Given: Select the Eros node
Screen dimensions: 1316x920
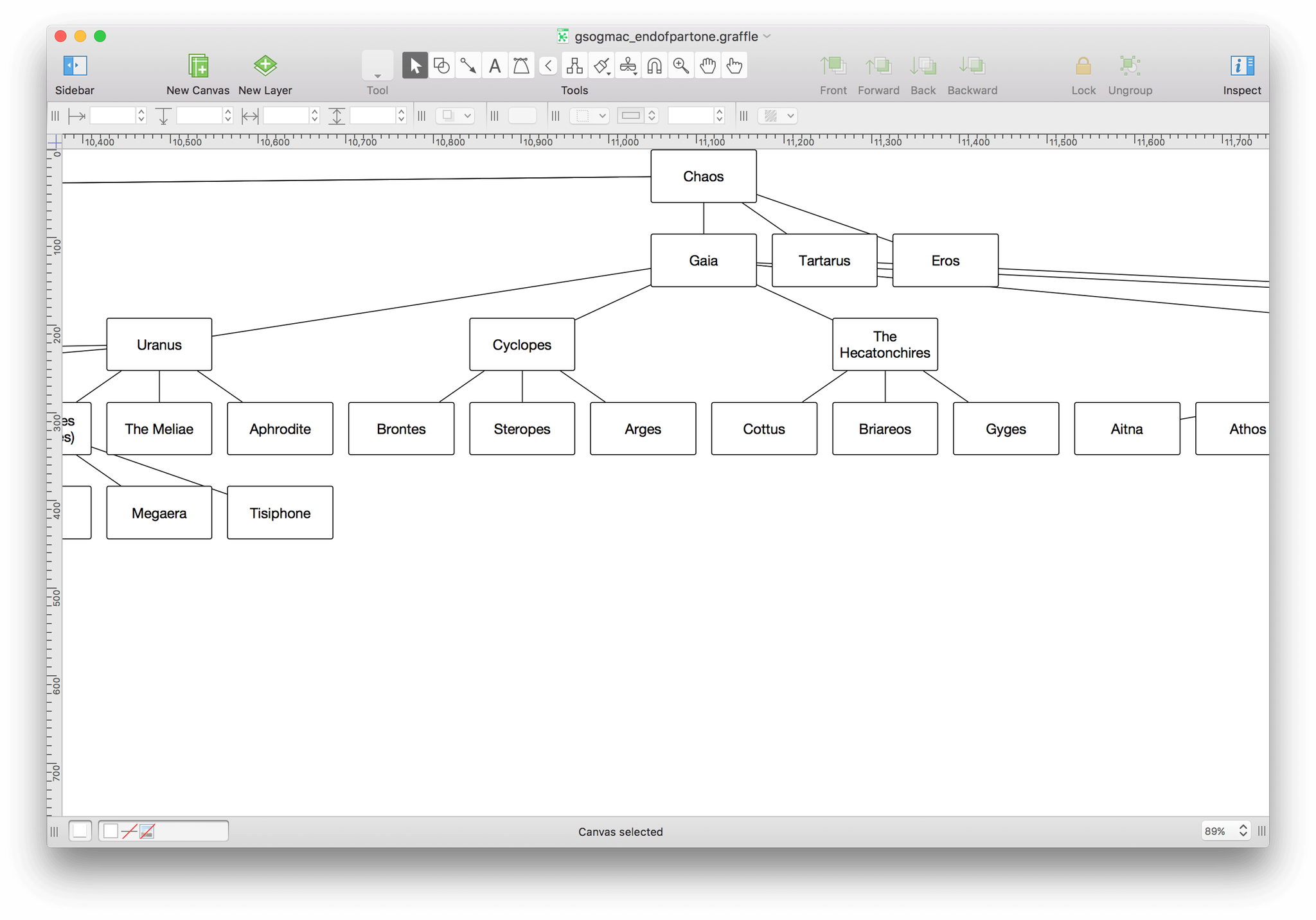Looking at the screenshot, I should click(x=945, y=260).
